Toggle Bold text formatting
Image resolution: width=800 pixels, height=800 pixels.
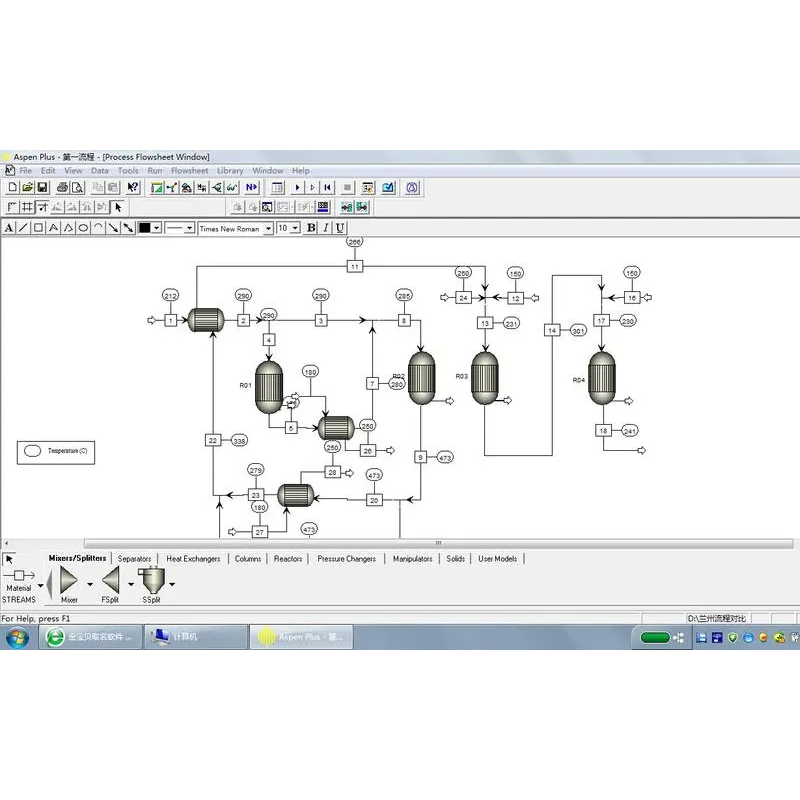point(311,228)
